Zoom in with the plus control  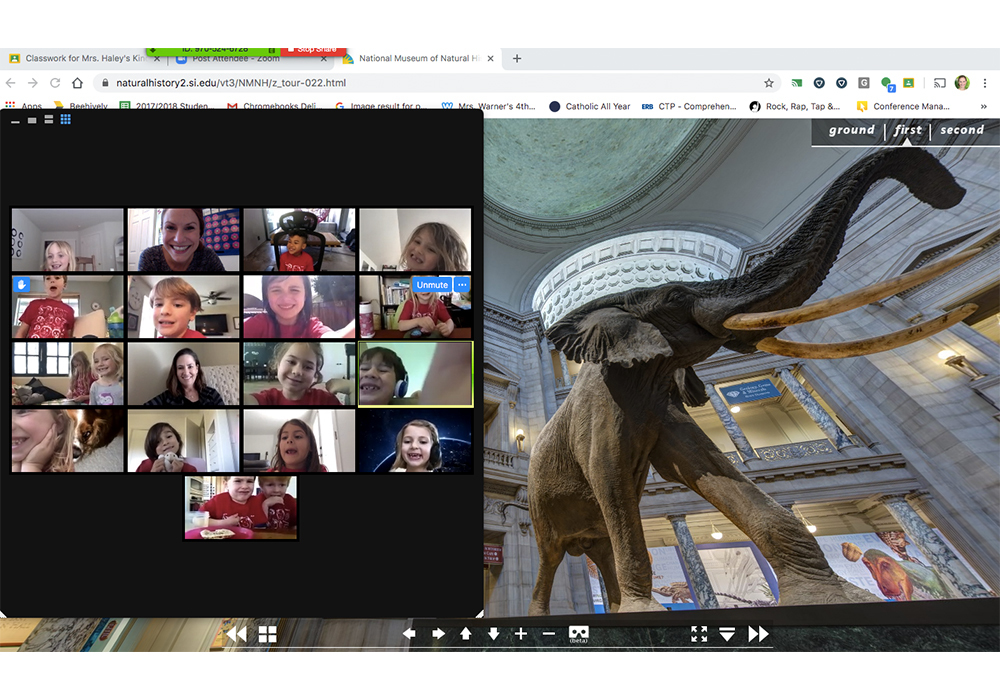click(521, 634)
